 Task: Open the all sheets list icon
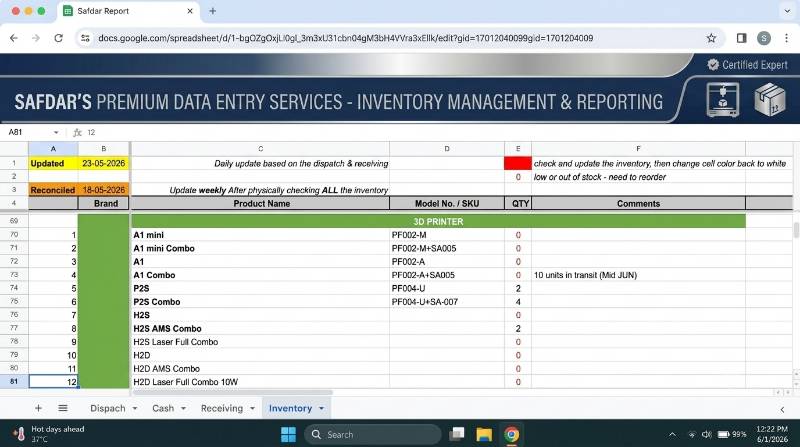[x=63, y=408]
